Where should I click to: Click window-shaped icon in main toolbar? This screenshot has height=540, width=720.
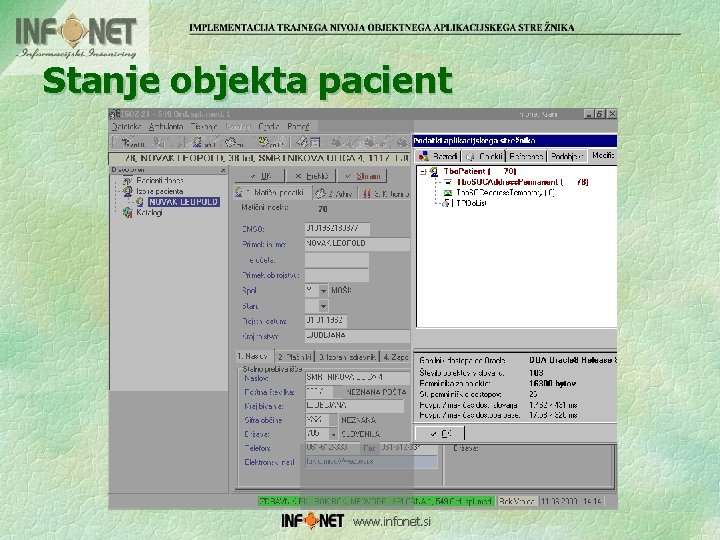pyautogui.click(x=315, y=142)
